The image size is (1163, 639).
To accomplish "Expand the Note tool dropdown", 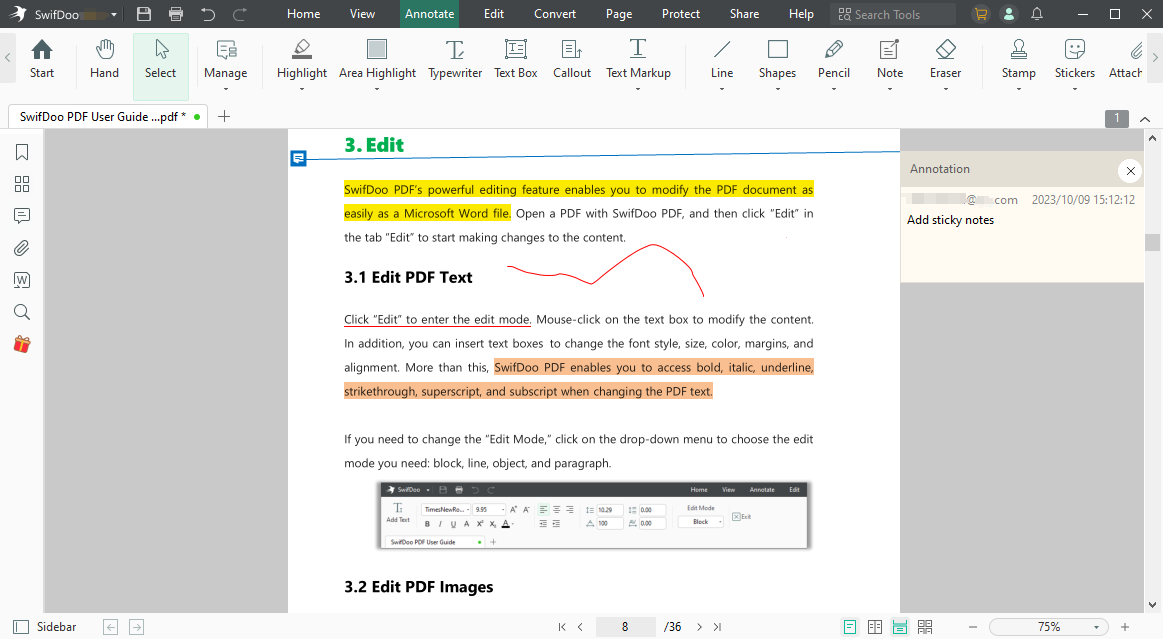I will pos(890,89).
